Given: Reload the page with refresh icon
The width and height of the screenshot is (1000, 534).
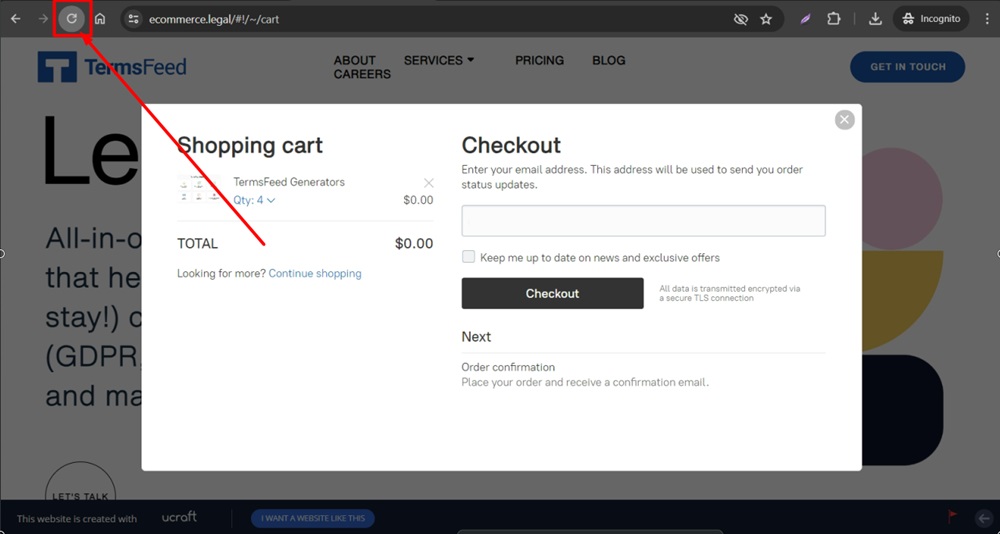Looking at the screenshot, I should (x=72, y=19).
